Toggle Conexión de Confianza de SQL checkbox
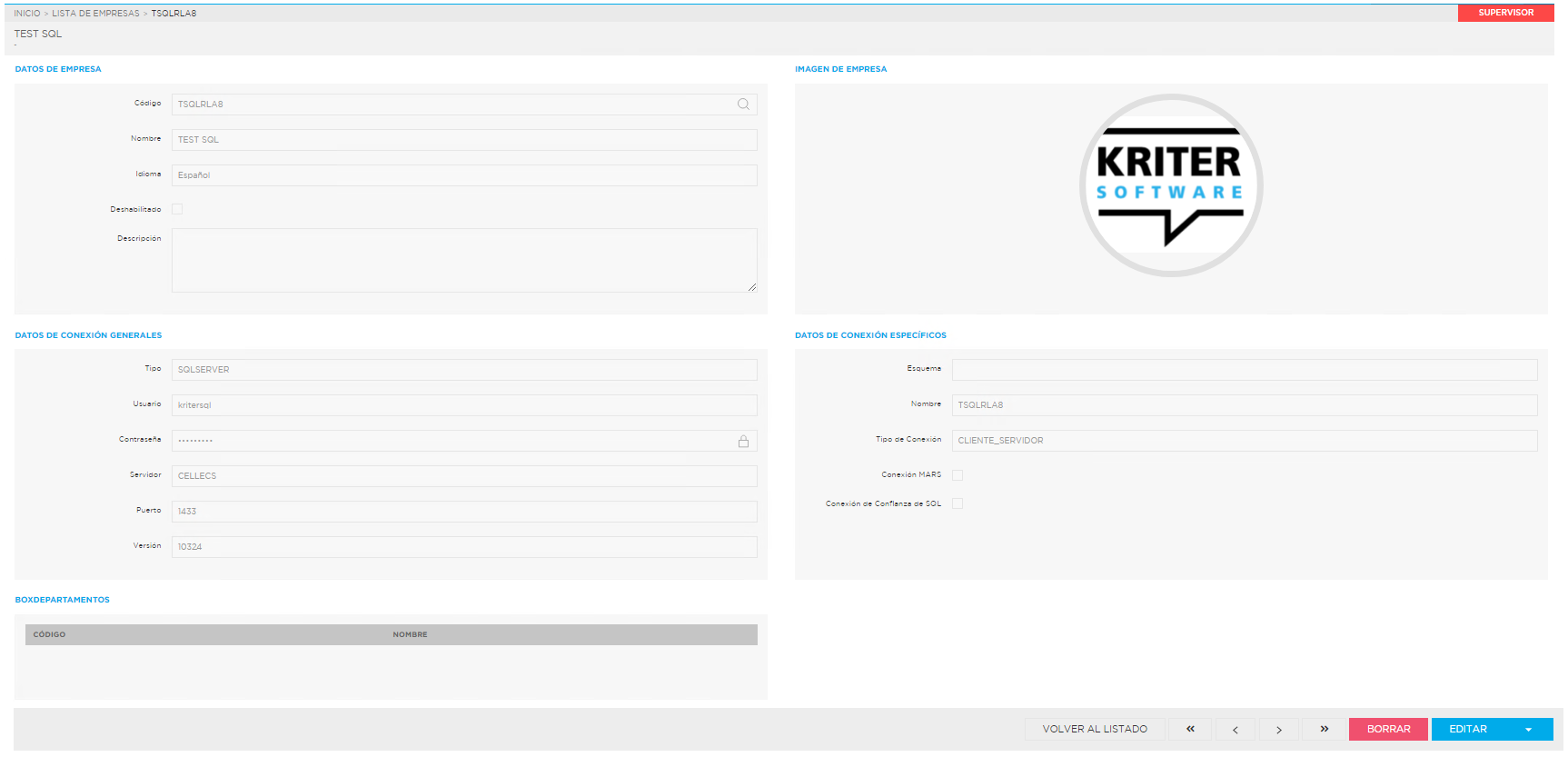 pos(958,503)
